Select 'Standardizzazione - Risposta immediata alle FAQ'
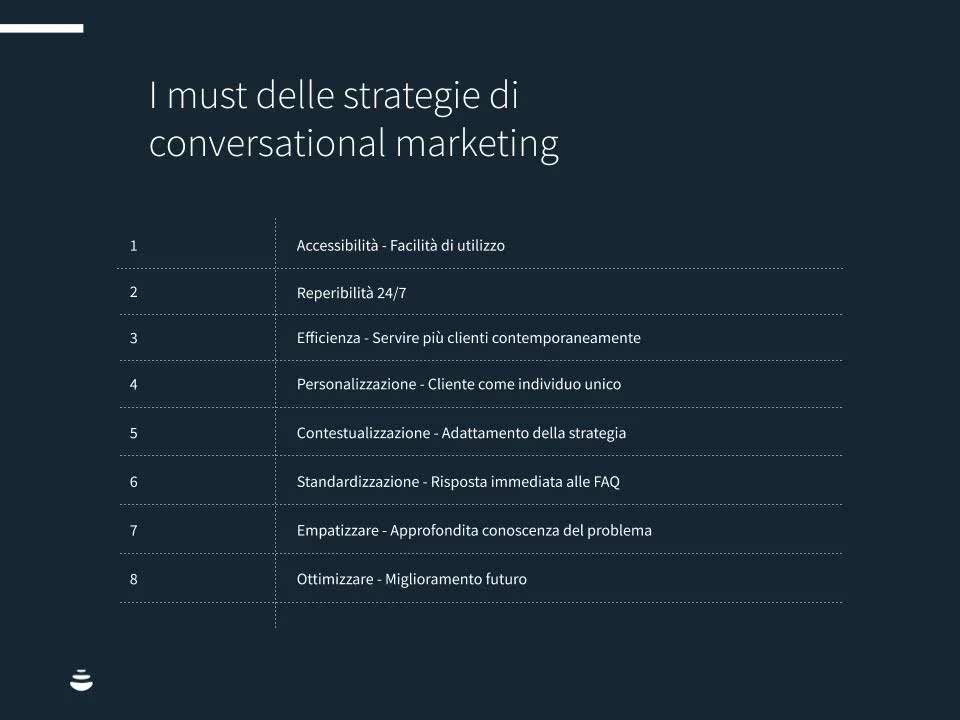Viewport: 960px width, 720px height. click(458, 481)
